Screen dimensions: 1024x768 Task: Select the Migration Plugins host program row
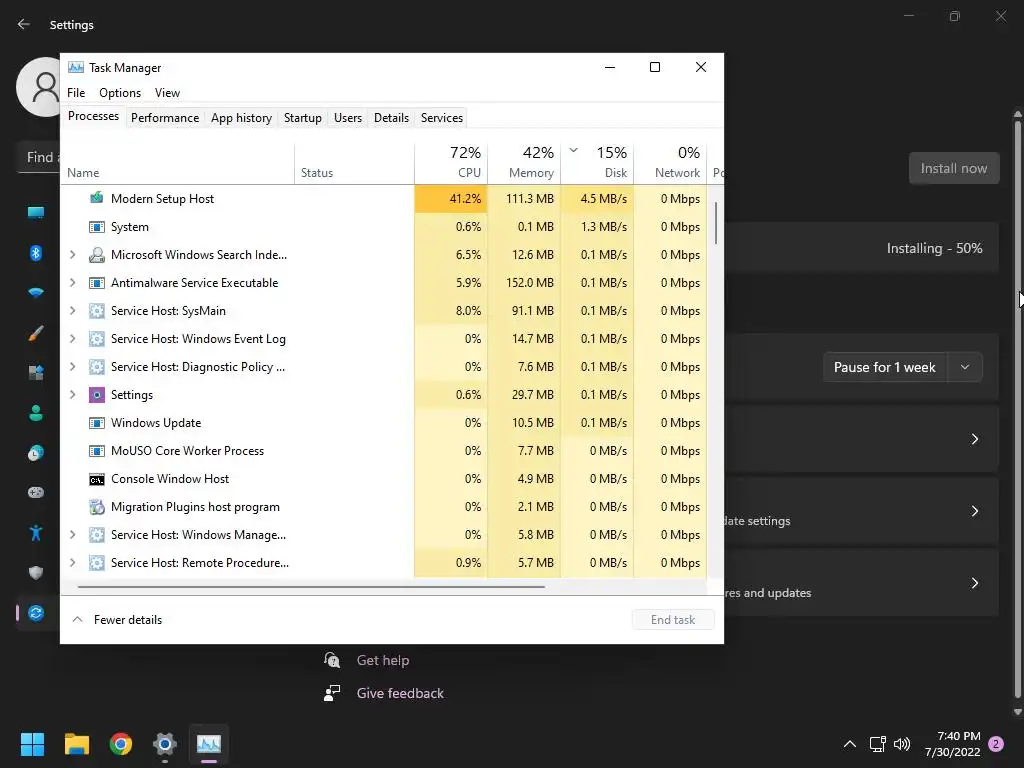tap(383, 507)
